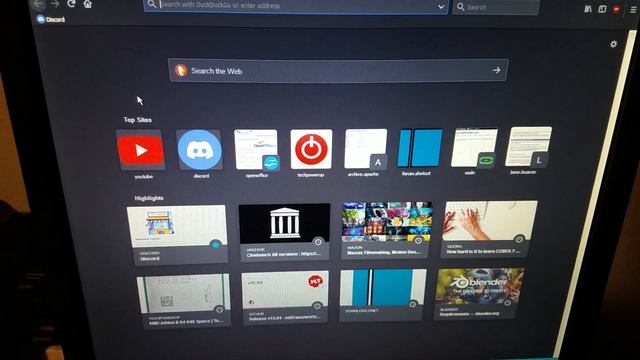Screen dimensions: 640x360
Task: Open the browser home page
Action: 87,4
